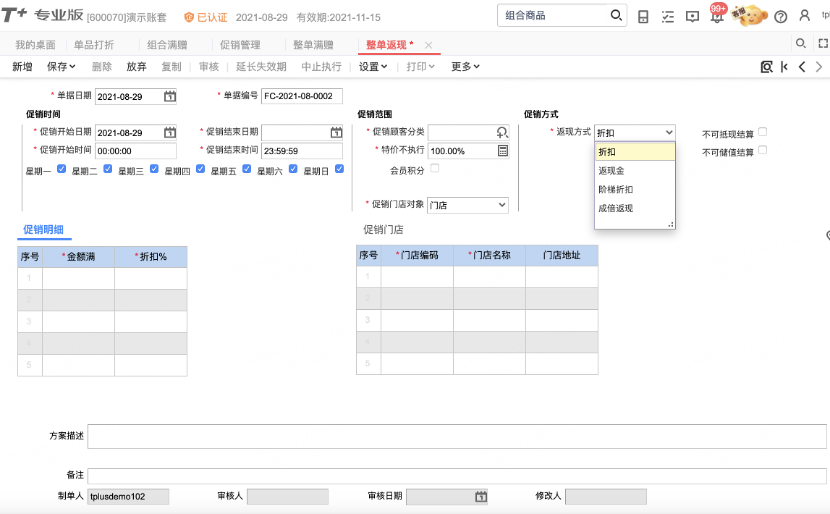Go to previous record arrow

tap(802, 67)
